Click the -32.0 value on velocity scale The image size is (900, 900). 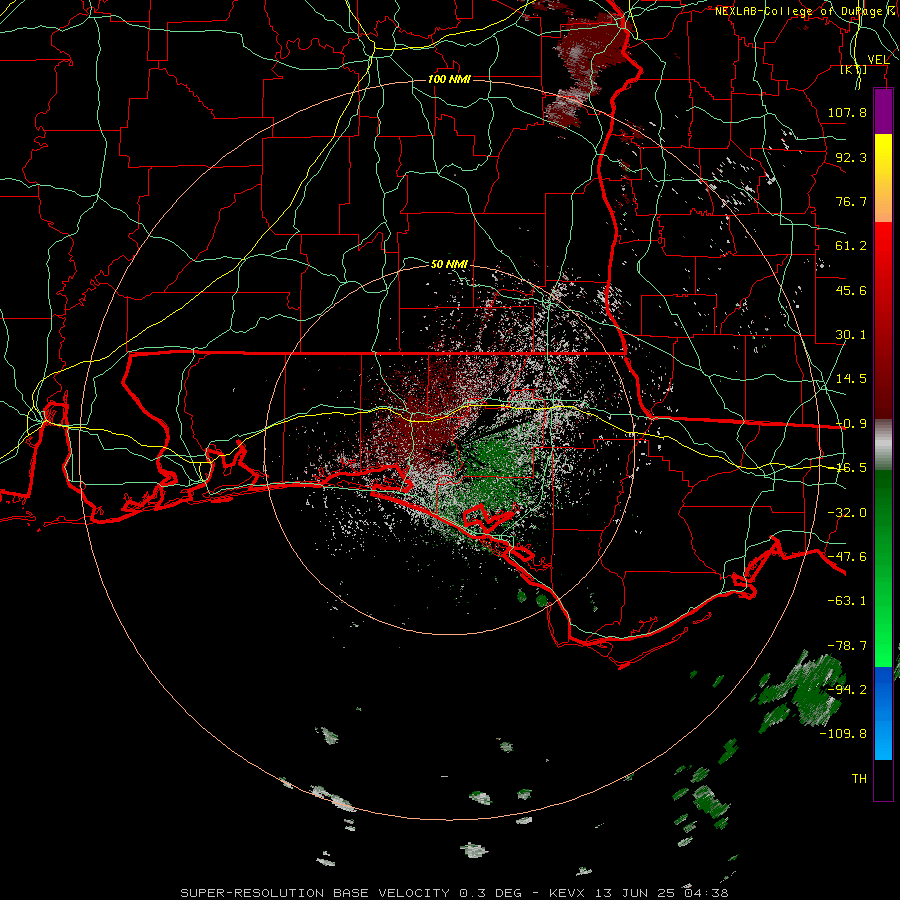click(847, 513)
